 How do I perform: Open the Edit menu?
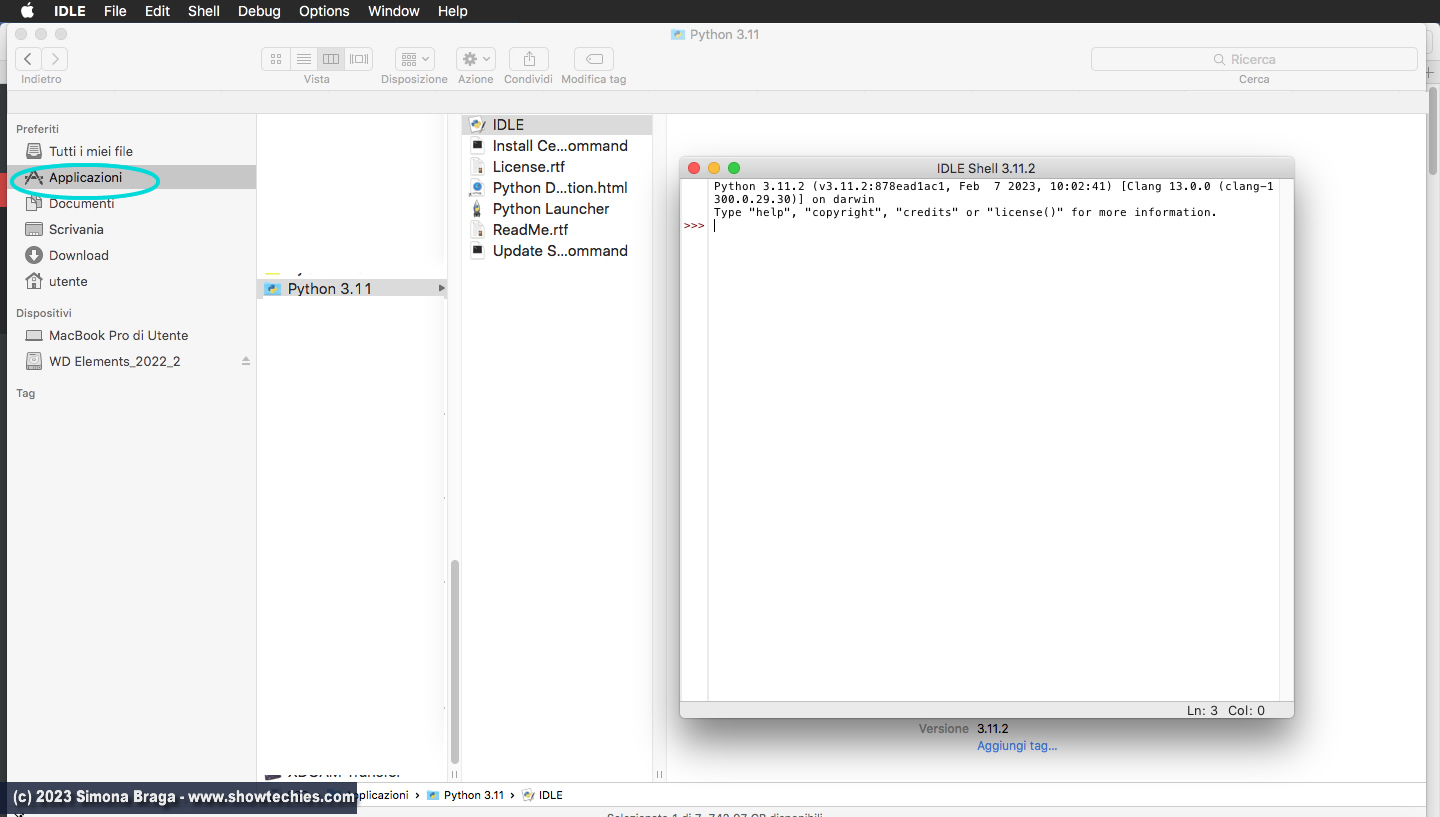[157, 11]
